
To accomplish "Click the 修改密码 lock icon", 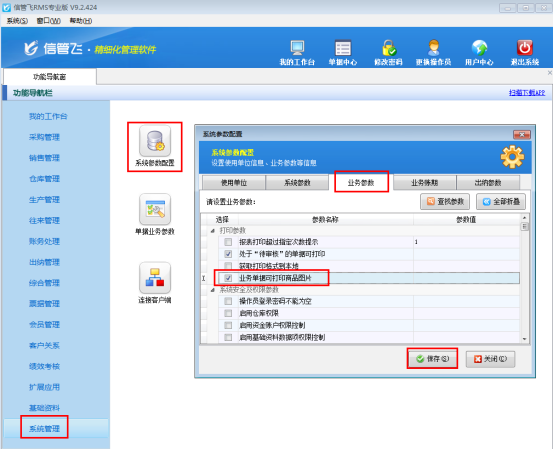I will click(x=388, y=48).
